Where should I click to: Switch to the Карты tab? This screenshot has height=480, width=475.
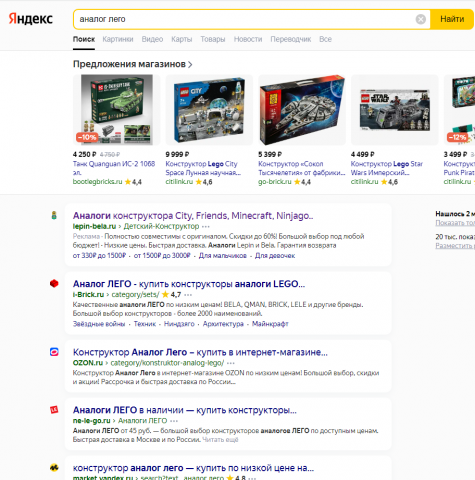pyautogui.click(x=182, y=39)
